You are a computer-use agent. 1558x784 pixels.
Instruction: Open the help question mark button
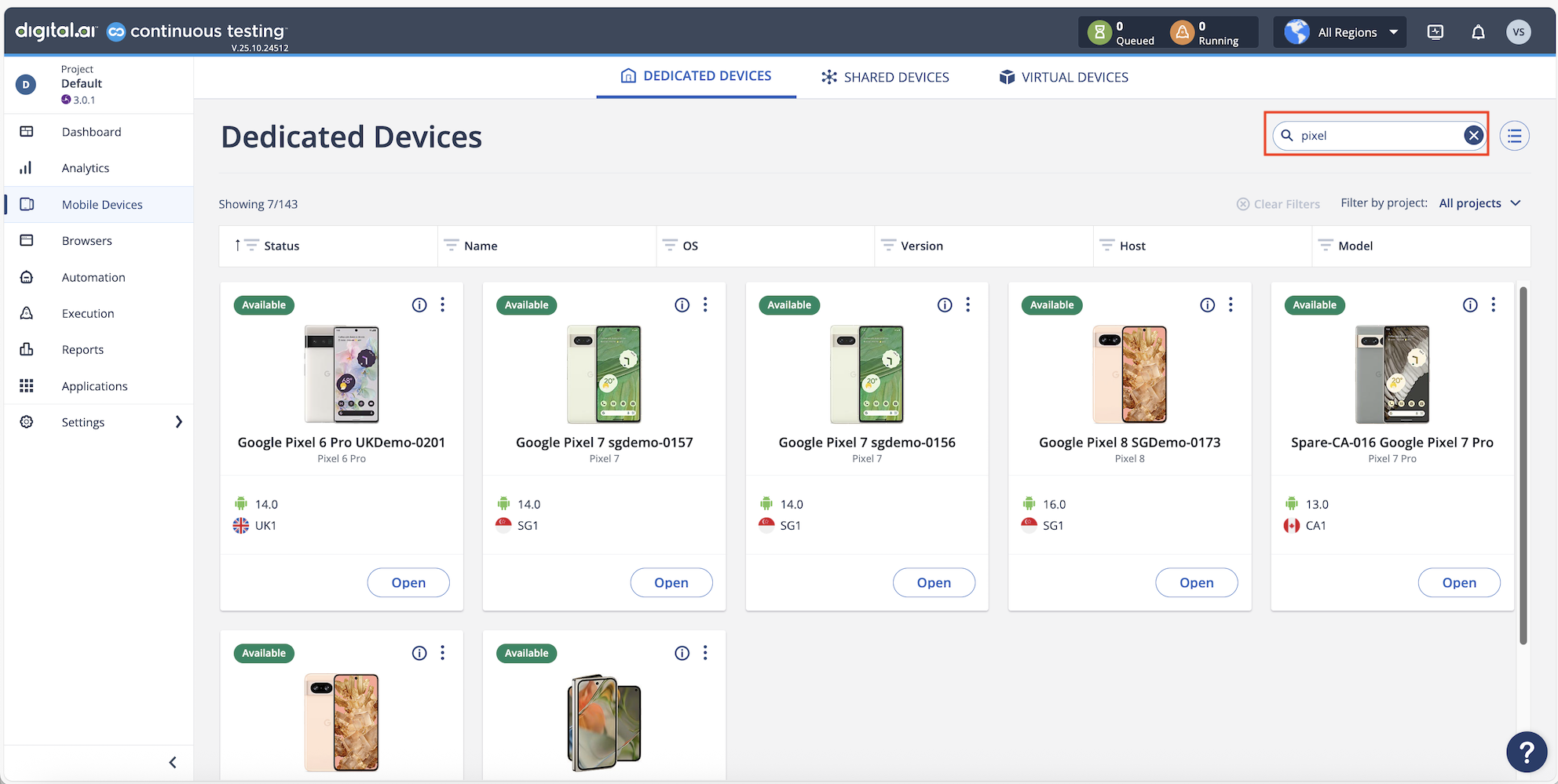(x=1526, y=752)
